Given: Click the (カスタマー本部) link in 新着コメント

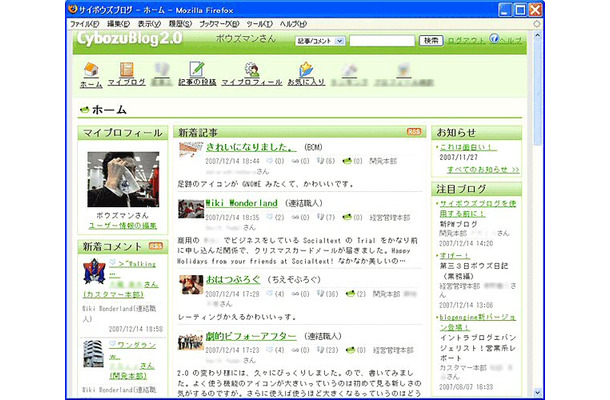Looking at the screenshot, I should (x=113, y=295).
